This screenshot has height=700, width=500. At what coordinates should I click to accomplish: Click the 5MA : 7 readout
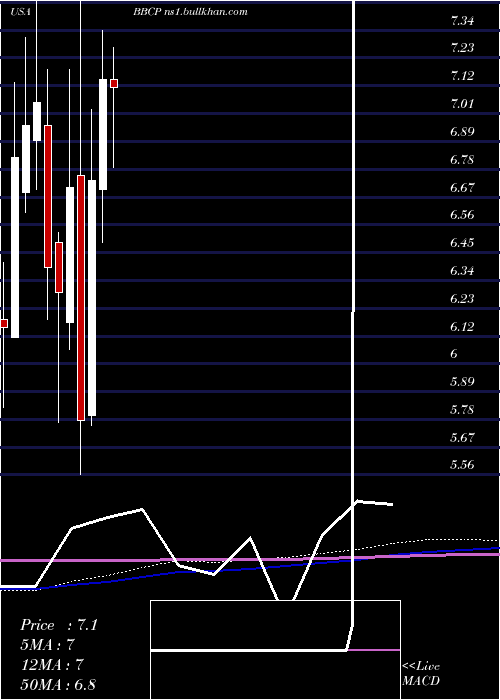(47, 645)
